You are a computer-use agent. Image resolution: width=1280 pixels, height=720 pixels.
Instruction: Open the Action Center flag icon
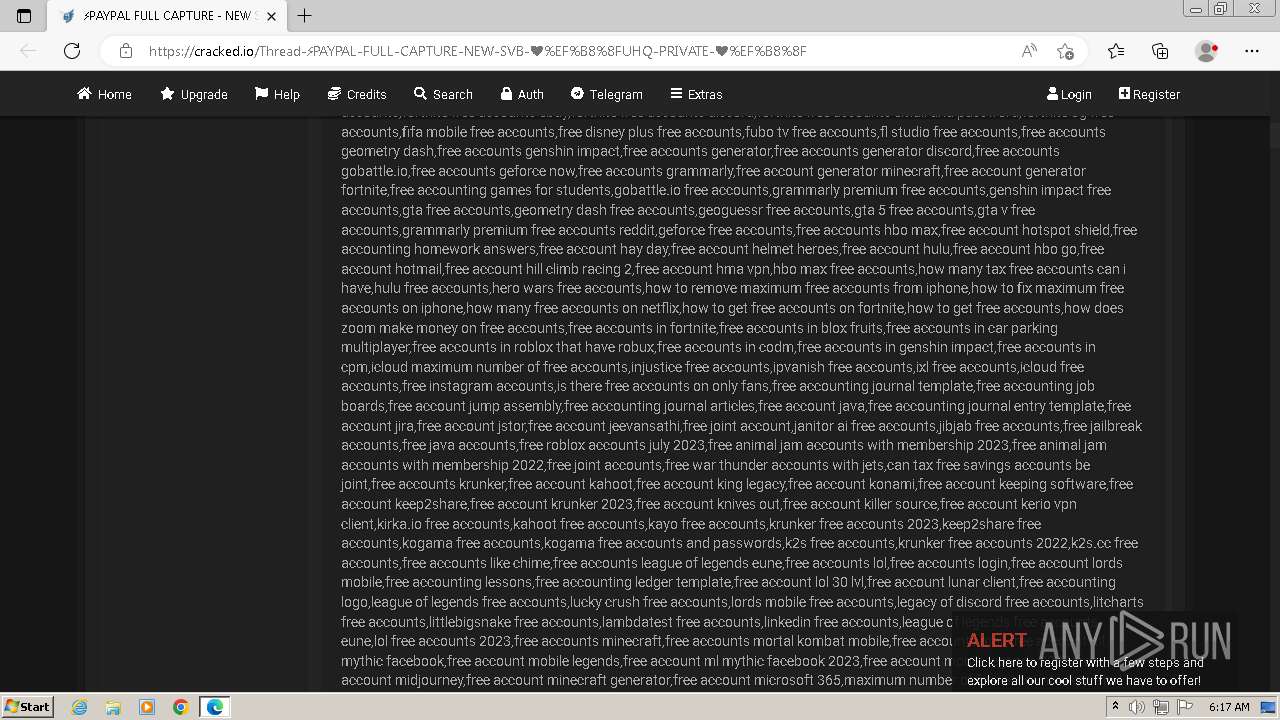tap(1185, 707)
